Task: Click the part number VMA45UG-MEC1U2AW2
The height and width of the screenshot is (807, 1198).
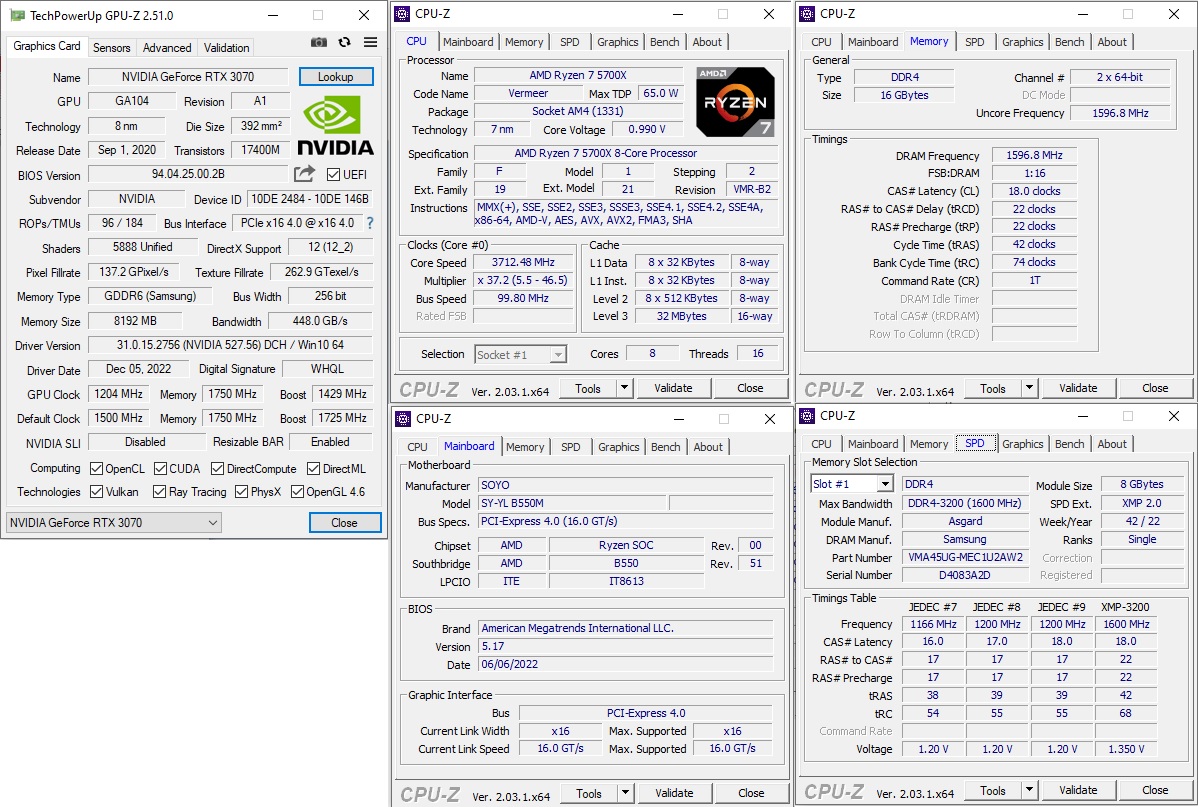Action: click(965, 557)
